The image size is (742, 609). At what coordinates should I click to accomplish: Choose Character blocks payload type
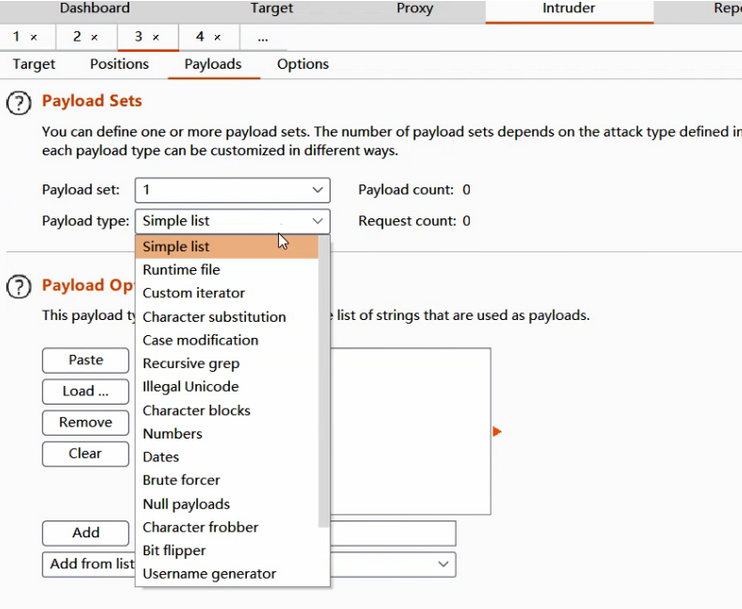pyautogui.click(x=227, y=410)
